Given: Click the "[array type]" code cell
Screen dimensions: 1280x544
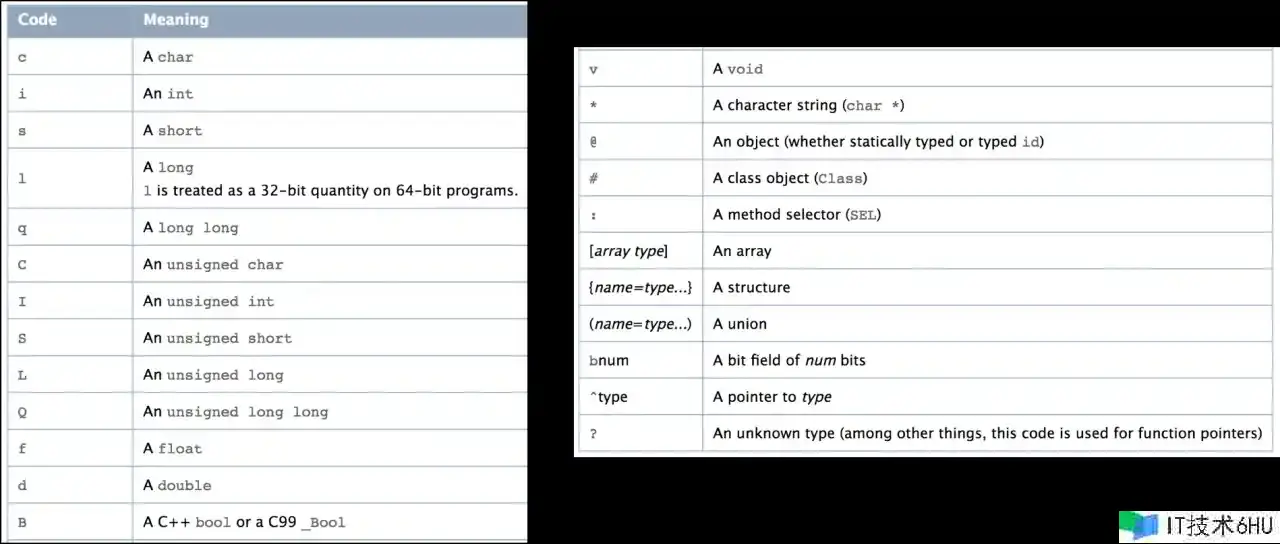Looking at the screenshot, I should (x=629, y=251).
